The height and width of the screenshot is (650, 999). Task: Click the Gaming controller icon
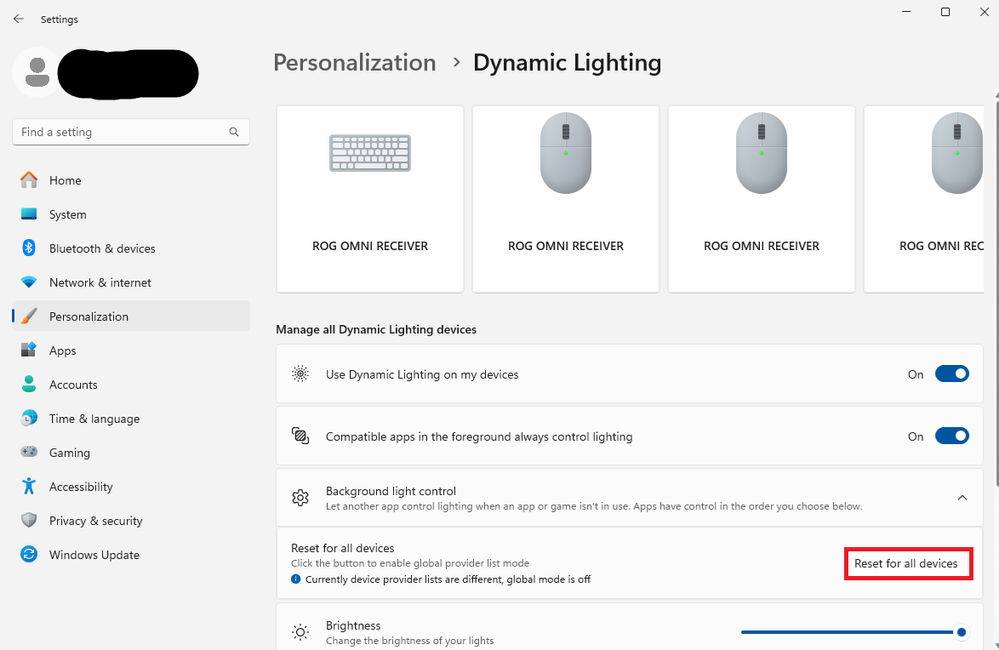tap(29, 452)
